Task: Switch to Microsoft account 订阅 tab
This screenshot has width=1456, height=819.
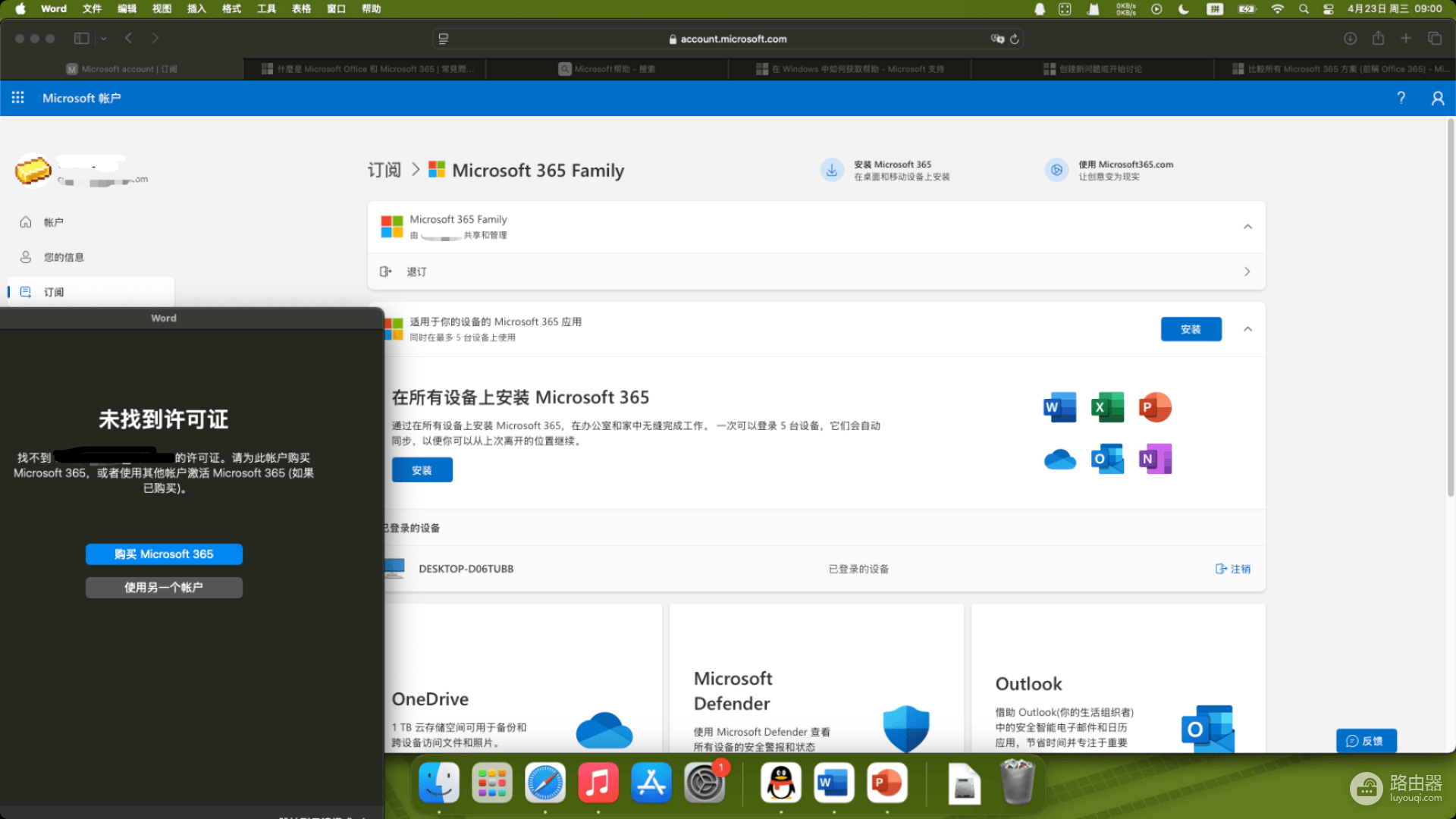Action: (121, 69)
